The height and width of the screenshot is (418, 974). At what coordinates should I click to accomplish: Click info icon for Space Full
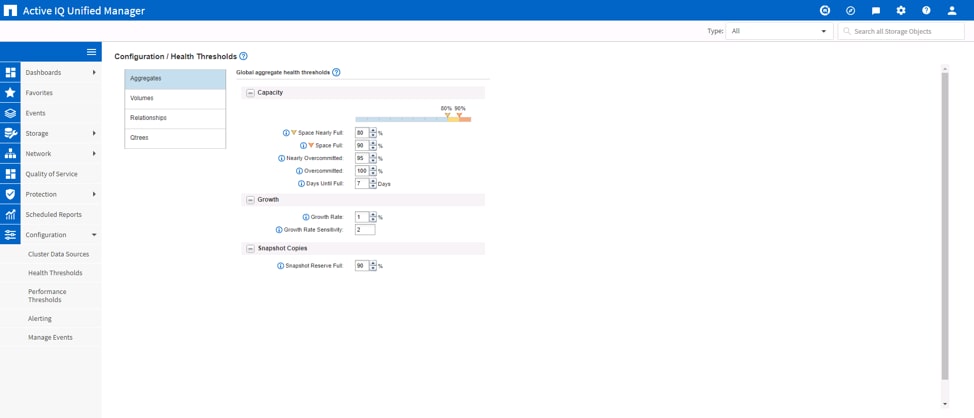coord(304,145)
